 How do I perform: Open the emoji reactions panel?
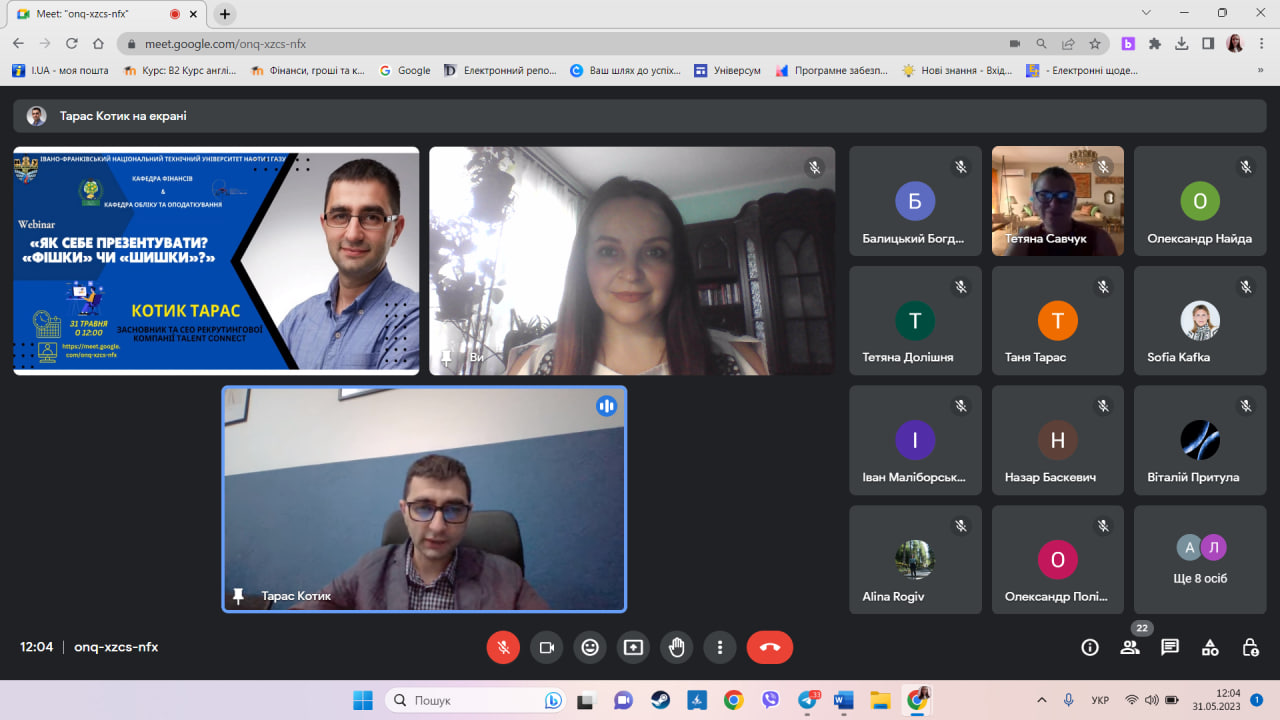click(590, 647)
